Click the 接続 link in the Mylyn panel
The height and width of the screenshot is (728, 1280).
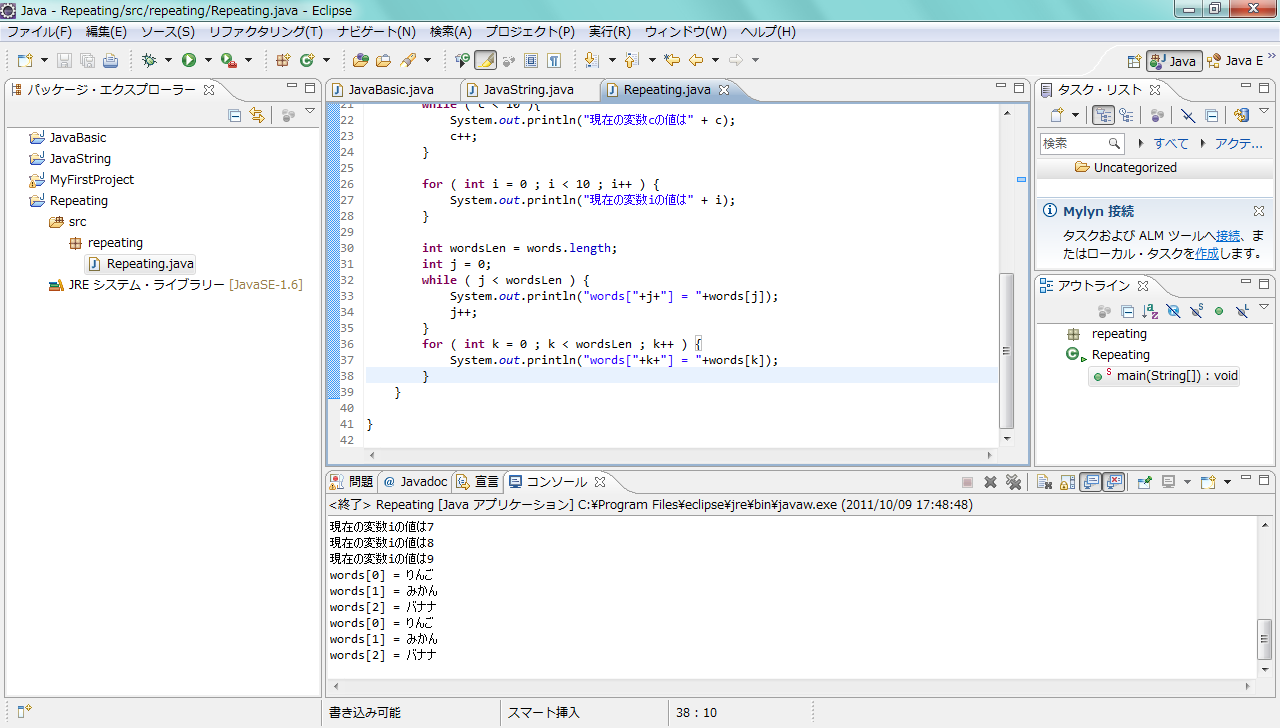(1228, 236)
